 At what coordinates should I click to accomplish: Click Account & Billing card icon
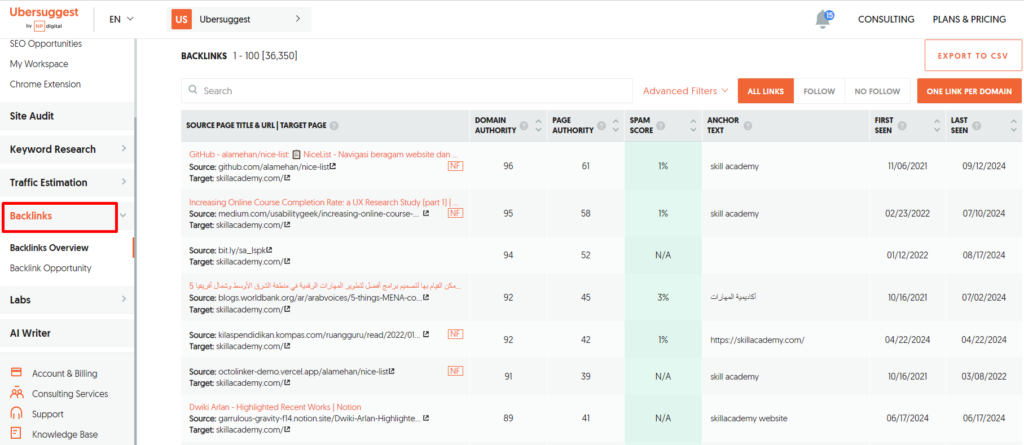click(17, 372)
